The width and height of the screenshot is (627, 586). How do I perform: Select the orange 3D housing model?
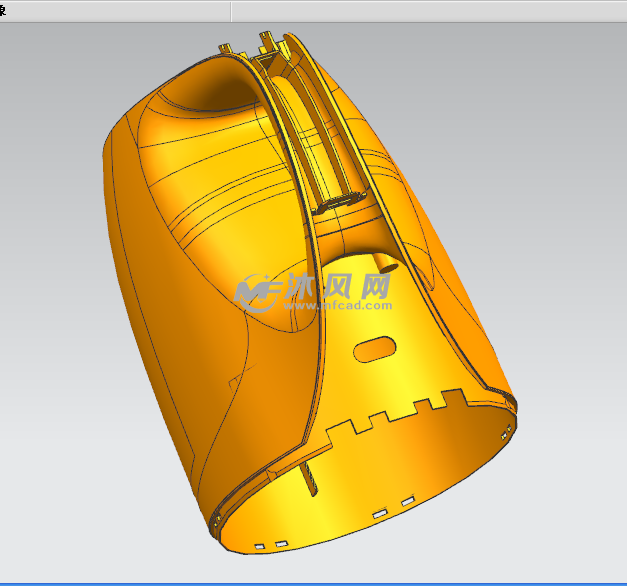click(x=310, y=292)
